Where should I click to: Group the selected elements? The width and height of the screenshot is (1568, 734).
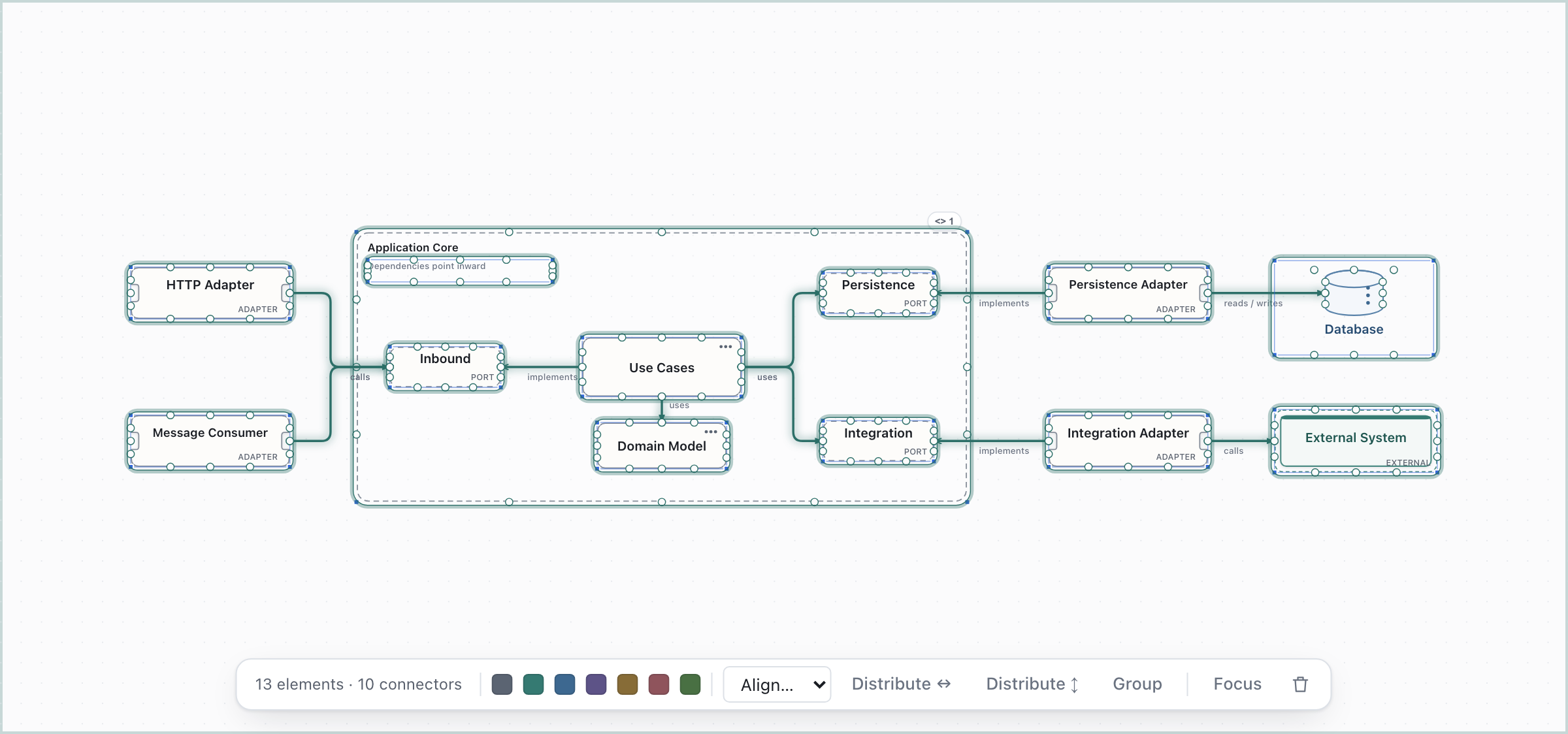[1137, 684]
